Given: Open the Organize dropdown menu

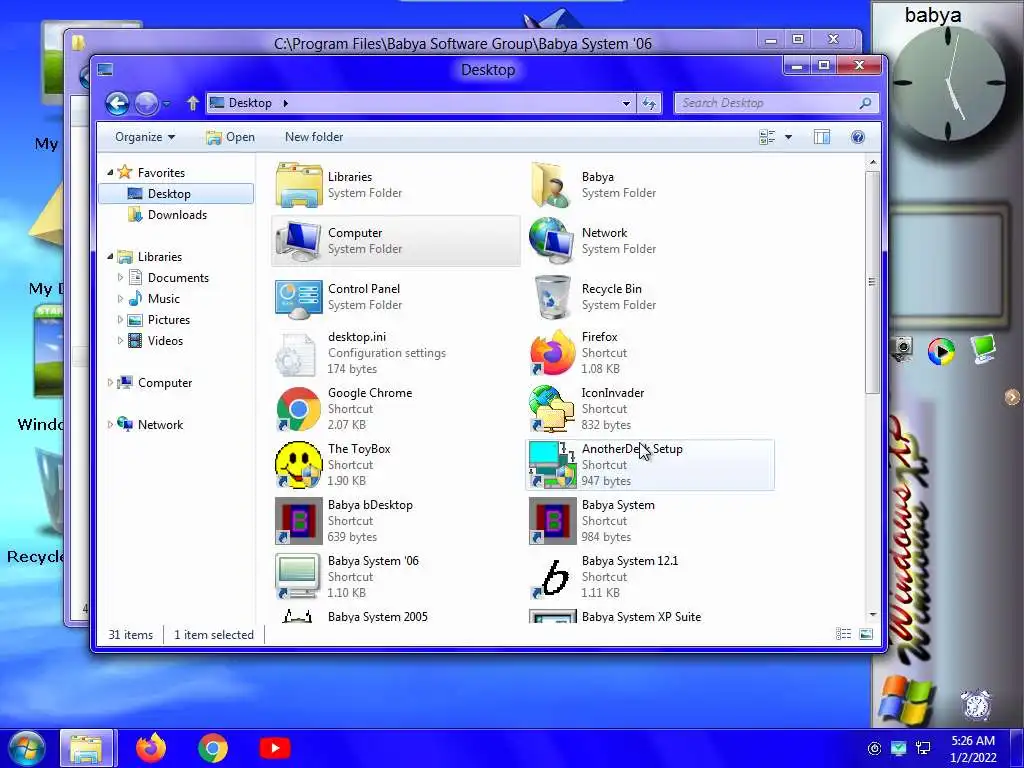Looking at the screenshot, I should click(145, 137).
